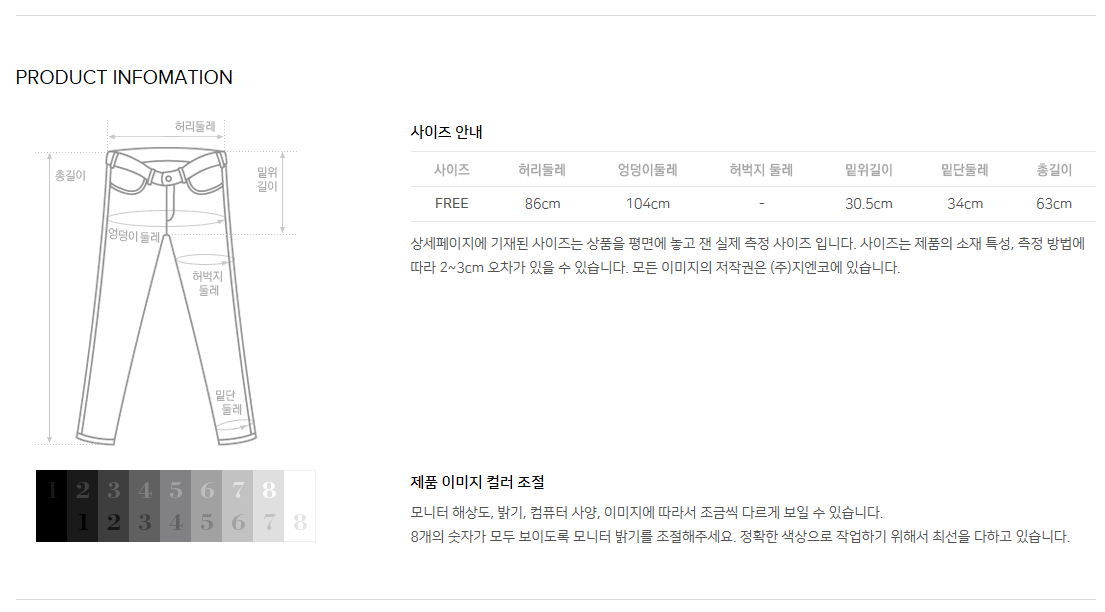This screenshot has height=612, width=1105.
Task: Select the FREE size row cell
Action: pos(452,204)
